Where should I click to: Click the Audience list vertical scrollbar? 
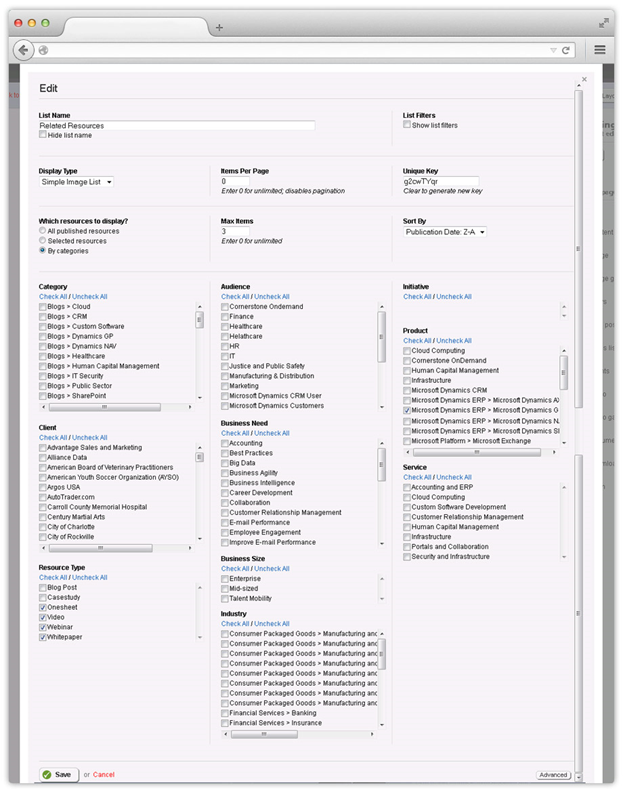[x=381, y=337]
